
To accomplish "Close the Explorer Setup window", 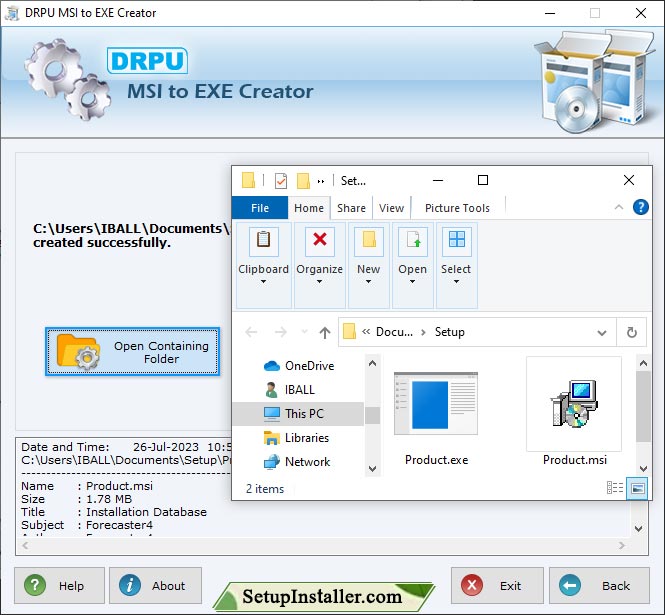I will pyautogui.click(x=629, y=180).
